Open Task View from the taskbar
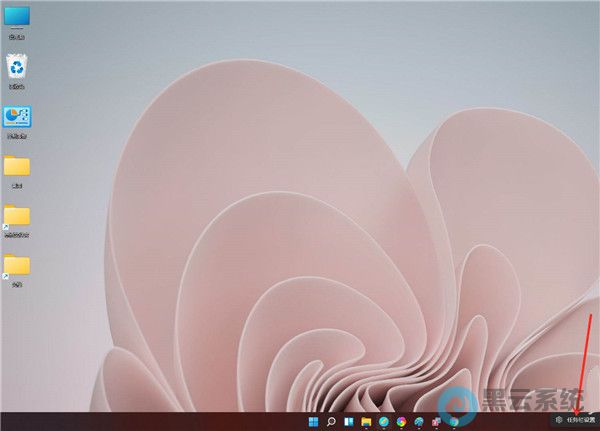This screenshot has width=600, height=431. tap(349, 422)
